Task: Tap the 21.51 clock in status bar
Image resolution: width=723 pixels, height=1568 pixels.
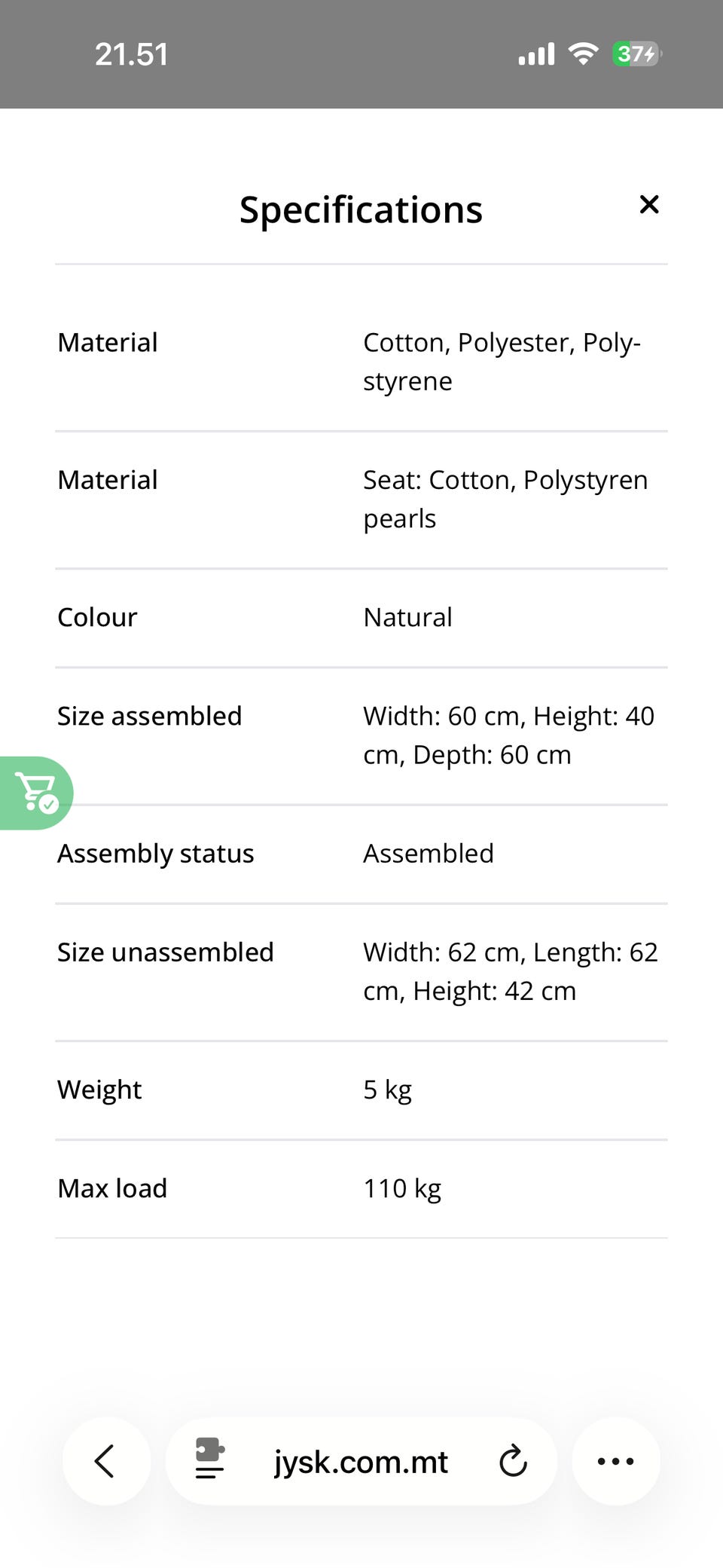Action: coord(132,54)
